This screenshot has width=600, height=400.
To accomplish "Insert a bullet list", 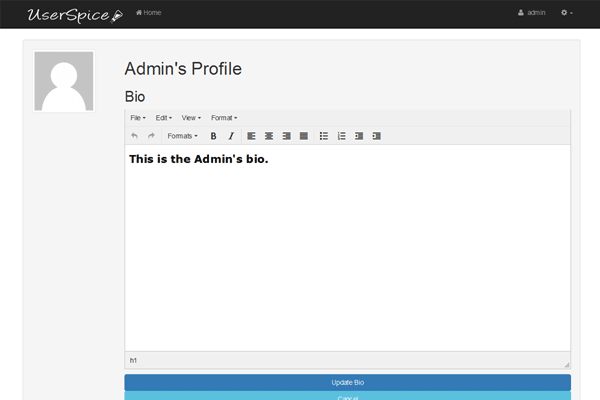I will point(323,136).
